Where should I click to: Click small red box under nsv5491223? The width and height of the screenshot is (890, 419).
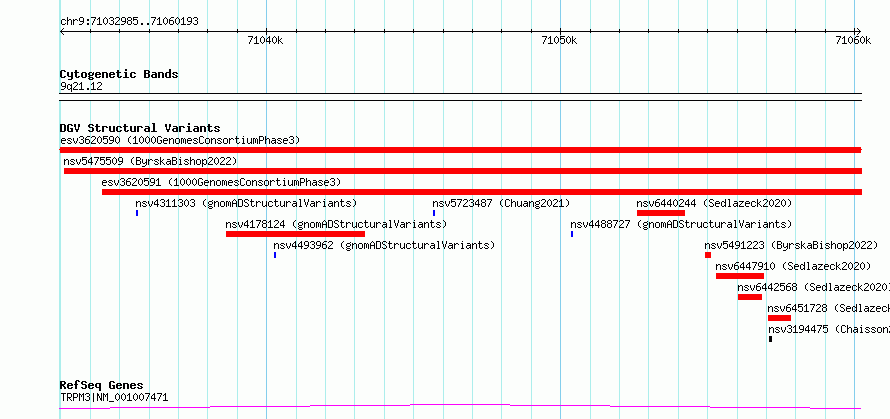(708, 255)
